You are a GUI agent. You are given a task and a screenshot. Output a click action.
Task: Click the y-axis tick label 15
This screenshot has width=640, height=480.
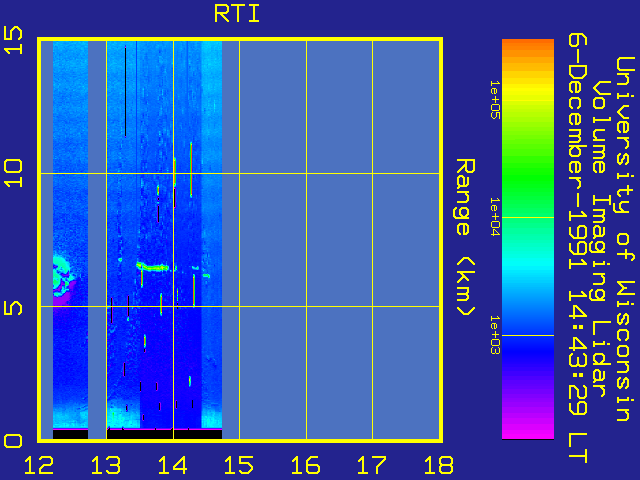click(13, 40)
